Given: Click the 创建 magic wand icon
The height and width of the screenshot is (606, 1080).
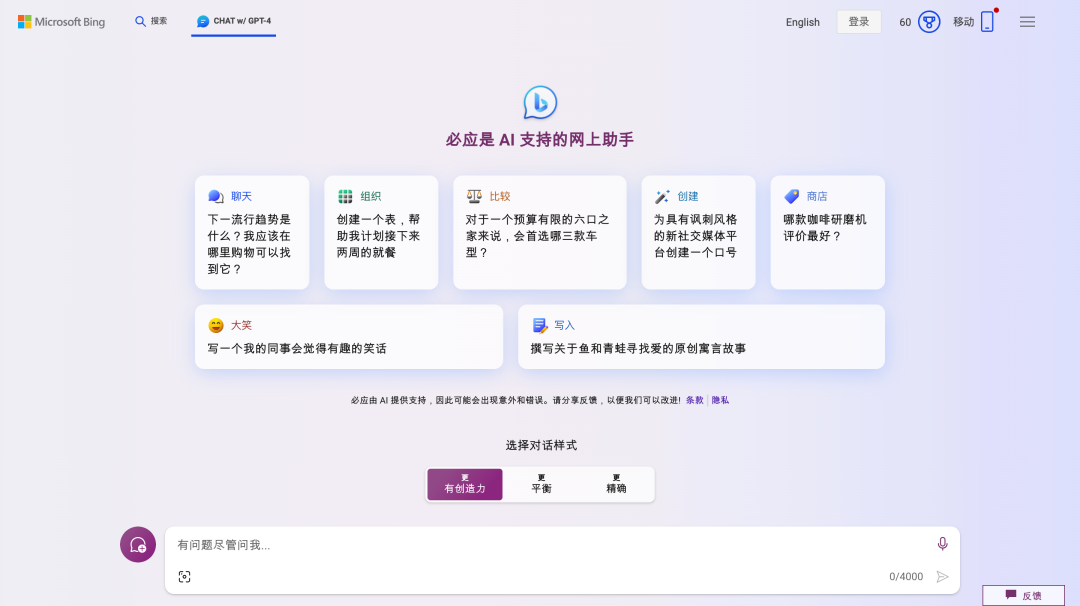Looking at the screenshot, I should coord(662,196).
